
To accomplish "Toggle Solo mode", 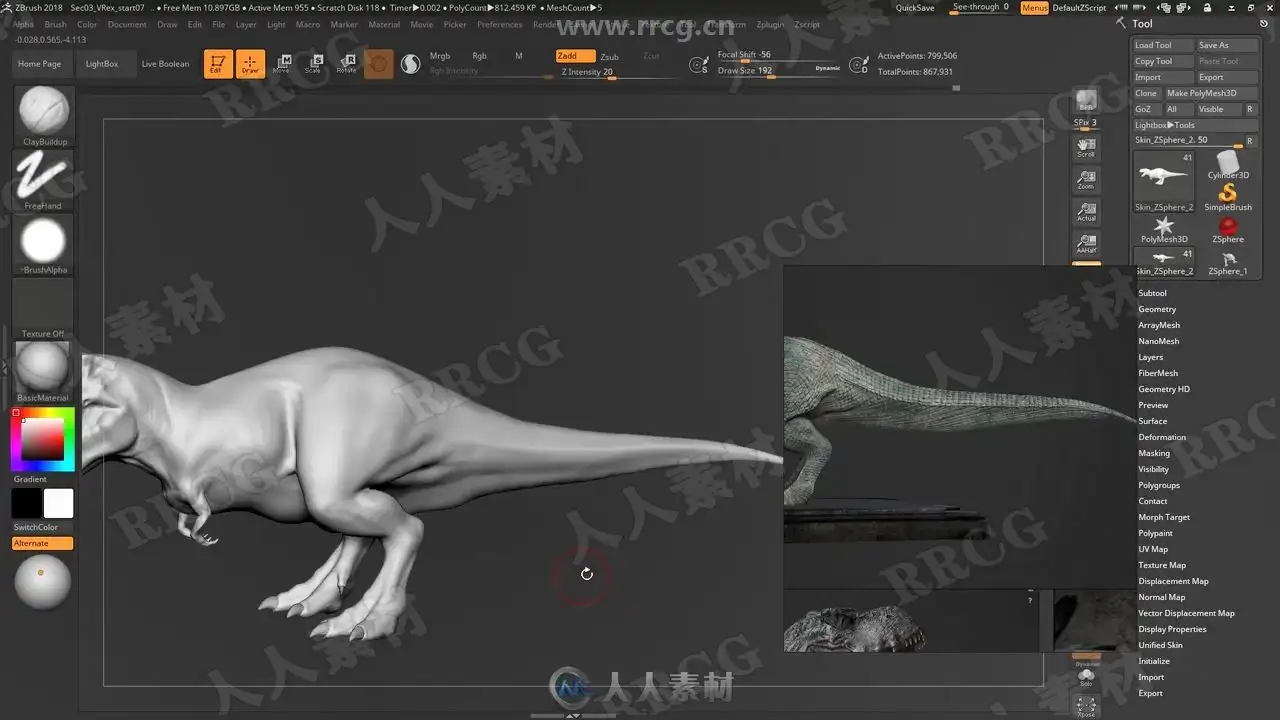I will 1086,677.
